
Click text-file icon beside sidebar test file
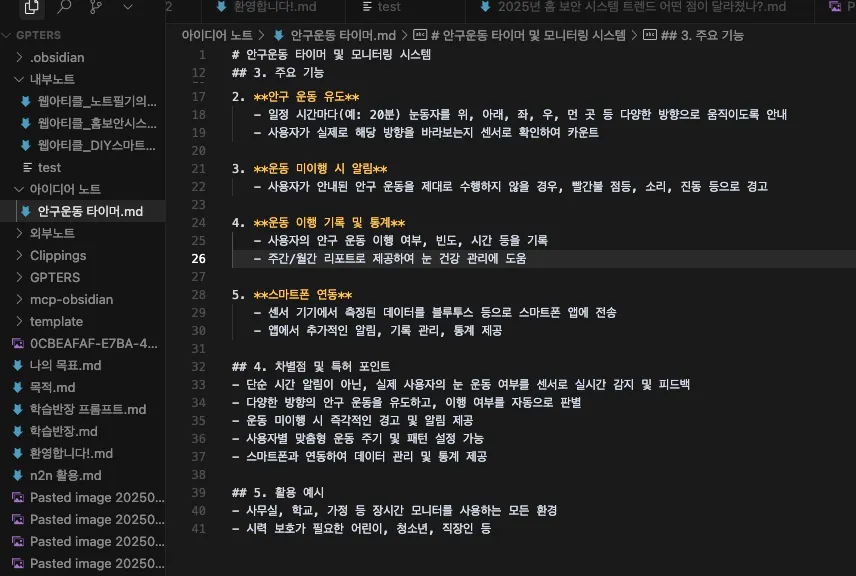coord(27,167)
